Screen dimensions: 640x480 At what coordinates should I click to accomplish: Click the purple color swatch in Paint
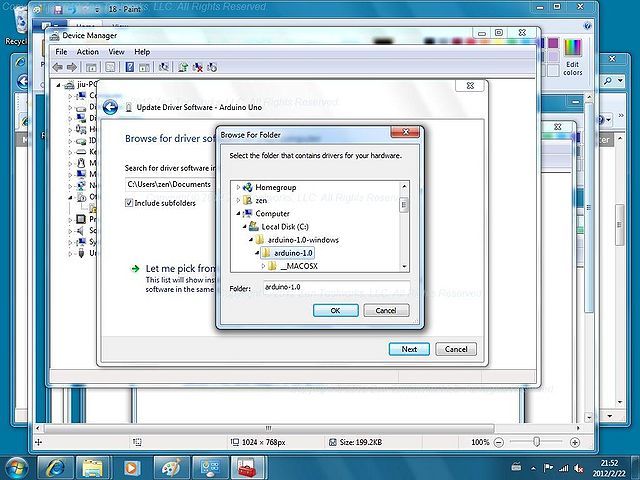pyautogui.click(x=553, y=43)
